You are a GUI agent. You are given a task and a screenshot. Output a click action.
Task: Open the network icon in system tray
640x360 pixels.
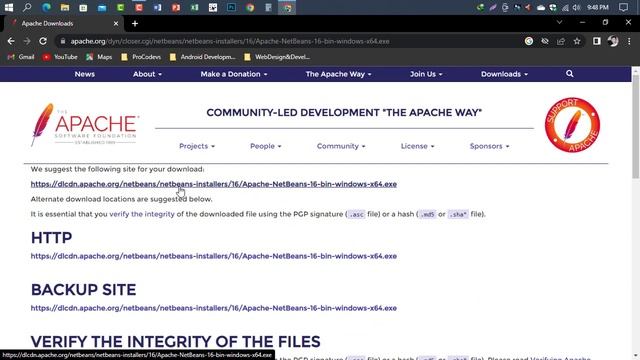565,7
